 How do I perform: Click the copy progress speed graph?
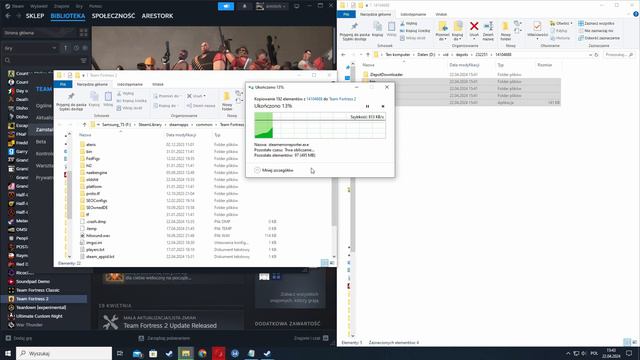coord(320,125)
